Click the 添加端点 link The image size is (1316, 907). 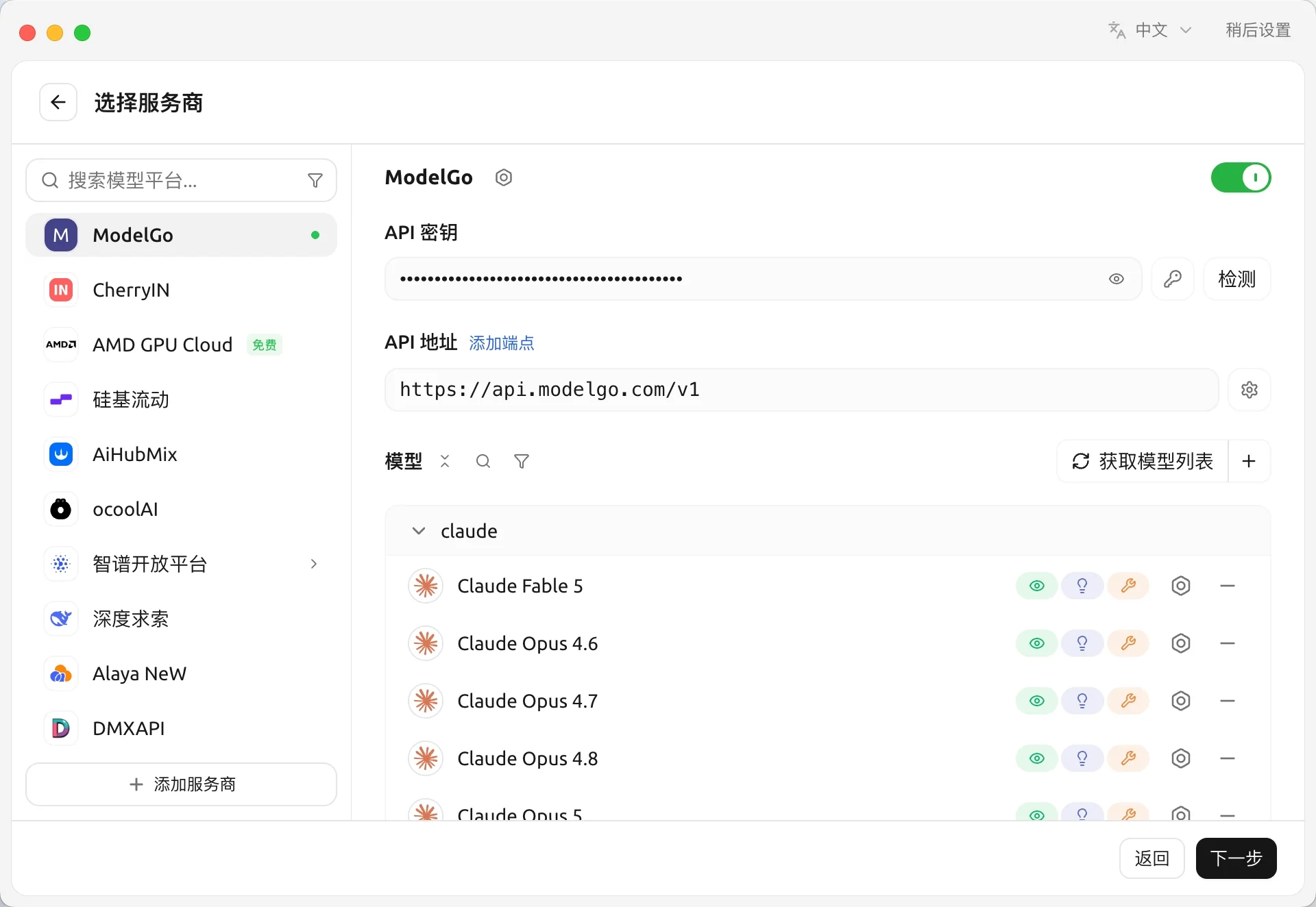pyautogui.click(x=502, y=343)
